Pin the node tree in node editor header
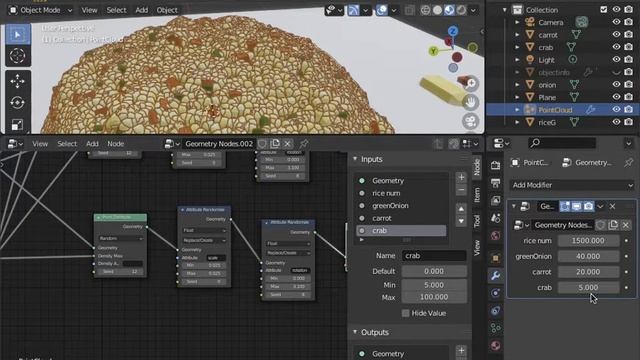 pyautogui.click(x=303, y=144)
